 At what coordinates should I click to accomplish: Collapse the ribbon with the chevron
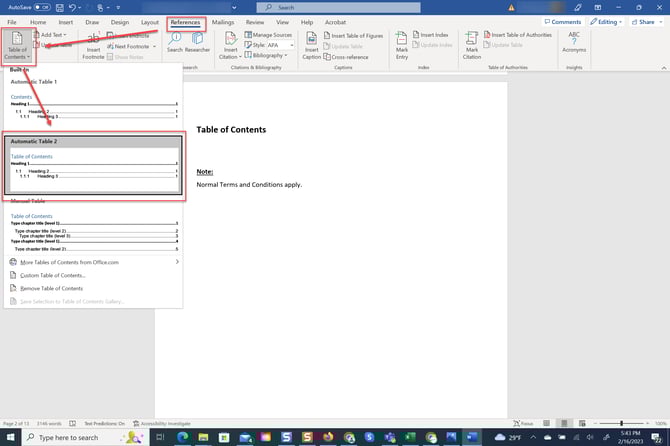[664, 67]
